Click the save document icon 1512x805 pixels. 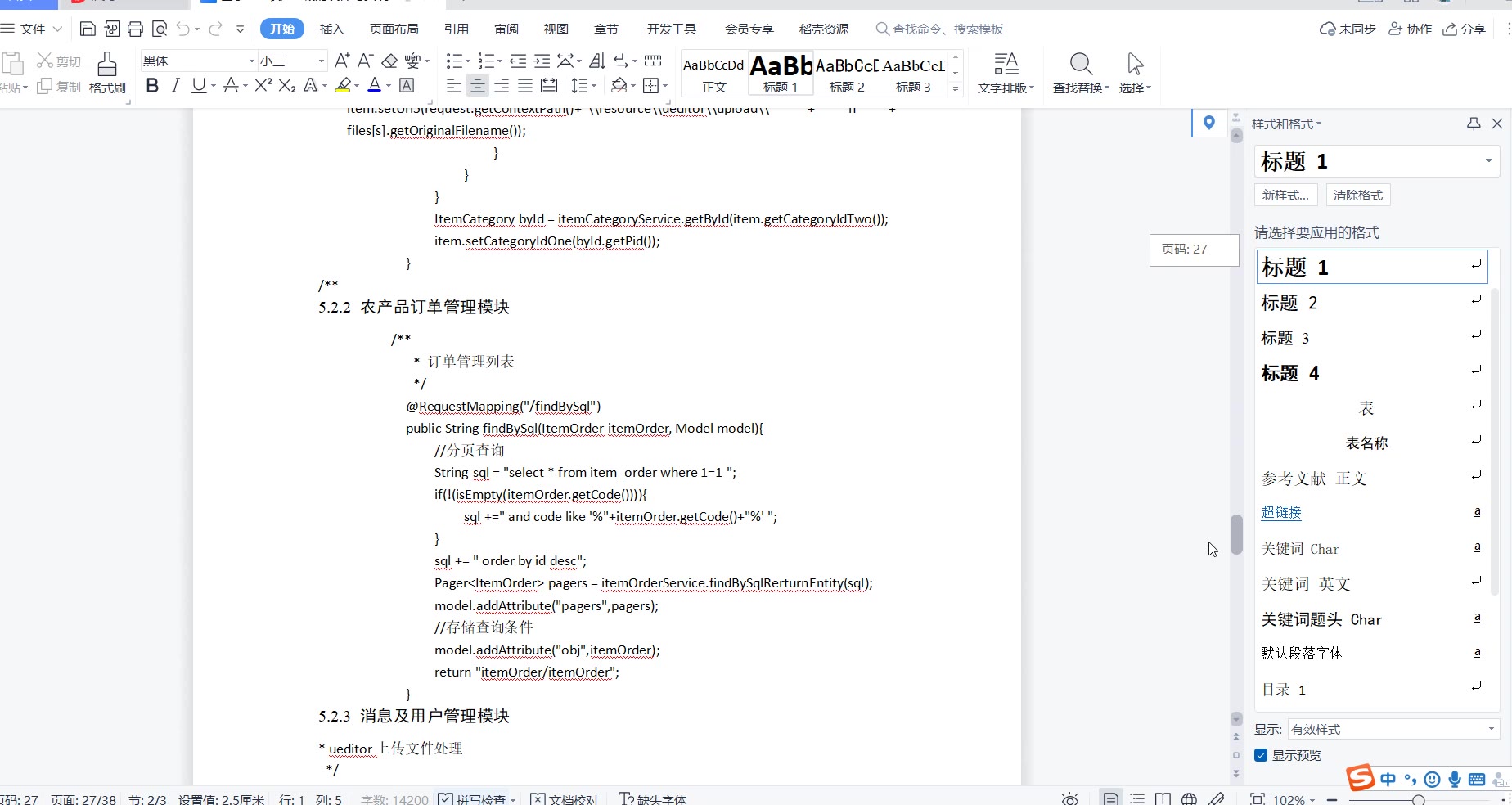[88, 29]
